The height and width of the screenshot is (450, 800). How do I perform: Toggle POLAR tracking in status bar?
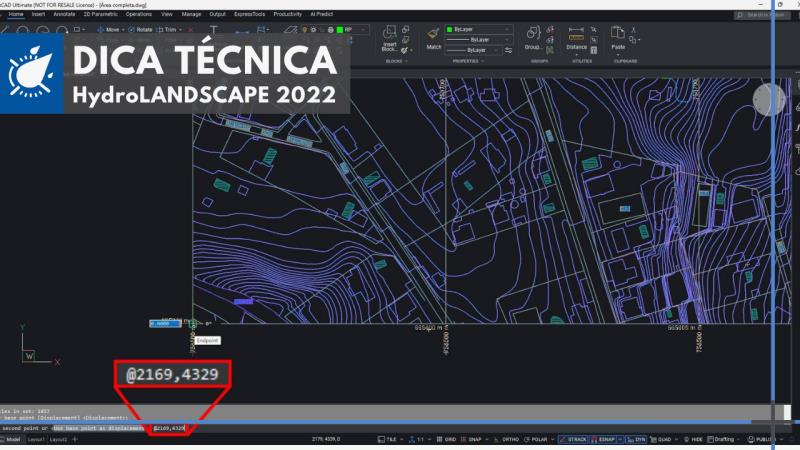click(535, 439)
